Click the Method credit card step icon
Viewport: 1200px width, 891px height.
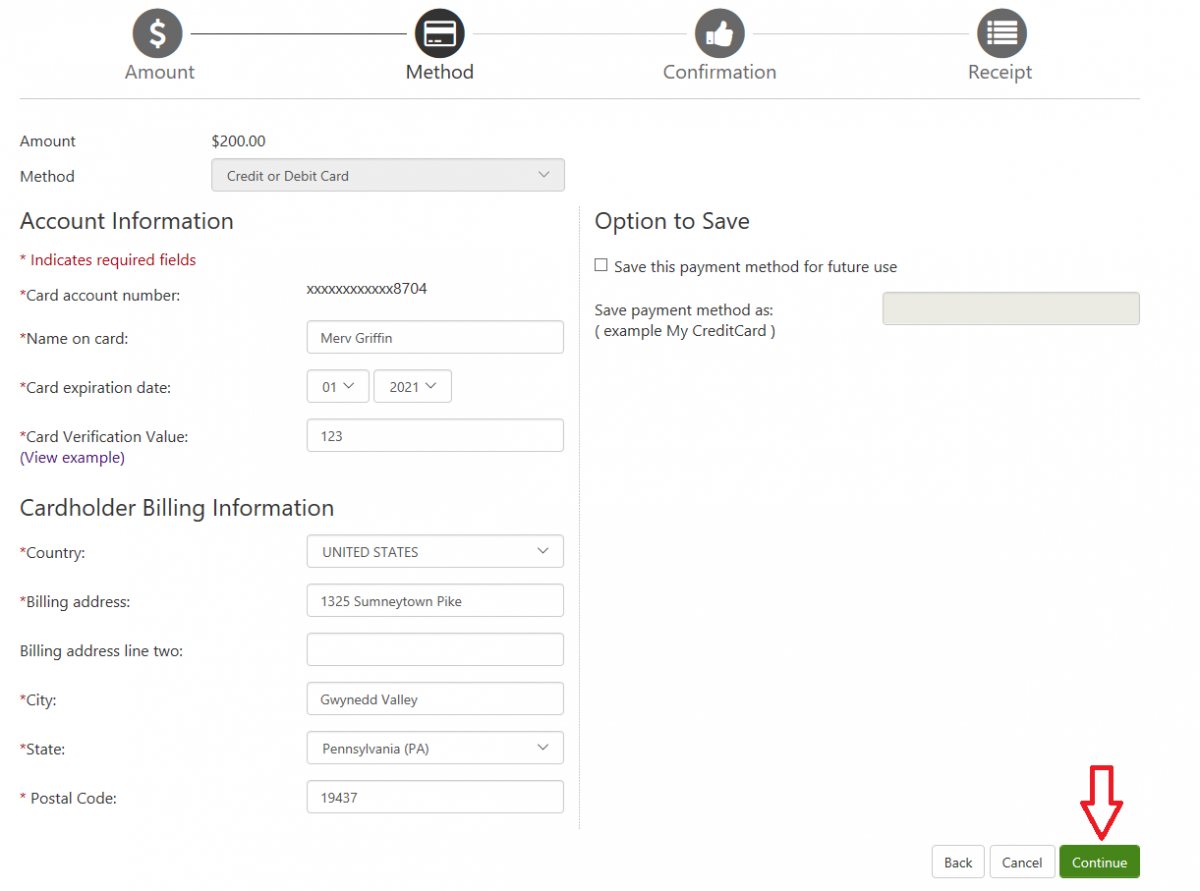pyautogui.click(x=439, y=34)
